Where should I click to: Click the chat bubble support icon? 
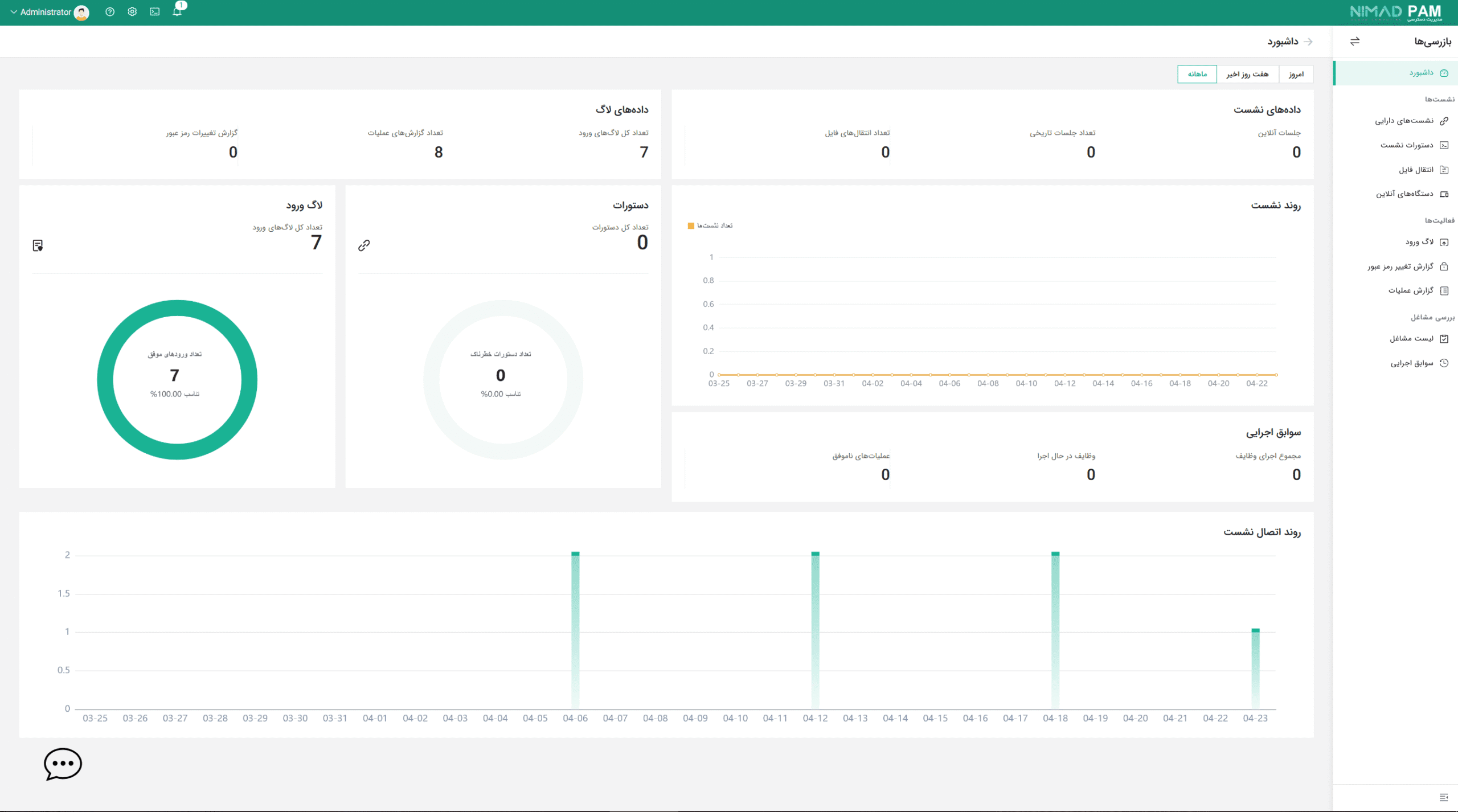click(x=63, y=764)
